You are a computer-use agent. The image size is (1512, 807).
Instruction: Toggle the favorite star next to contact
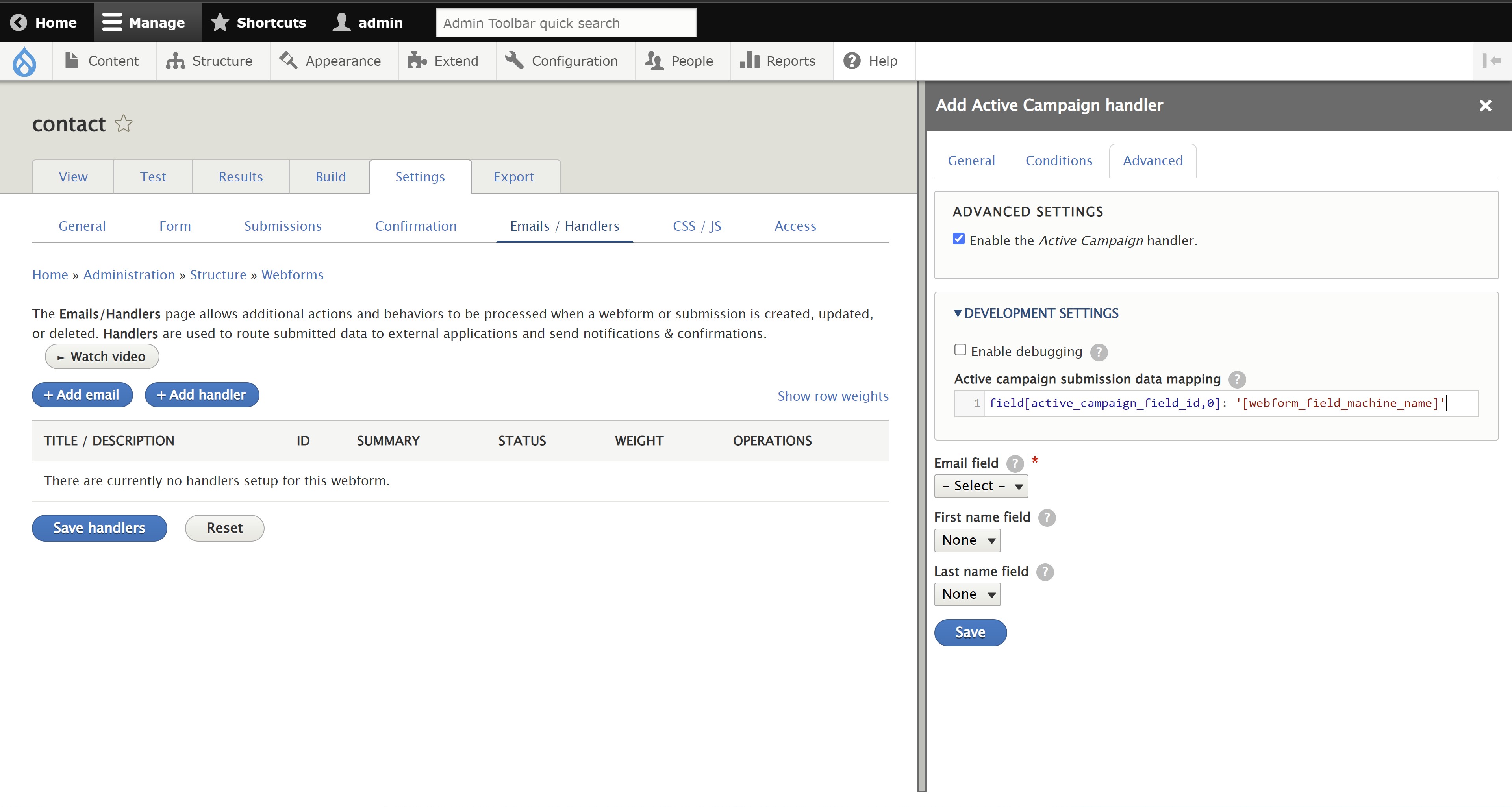click(x=123, y=124)
